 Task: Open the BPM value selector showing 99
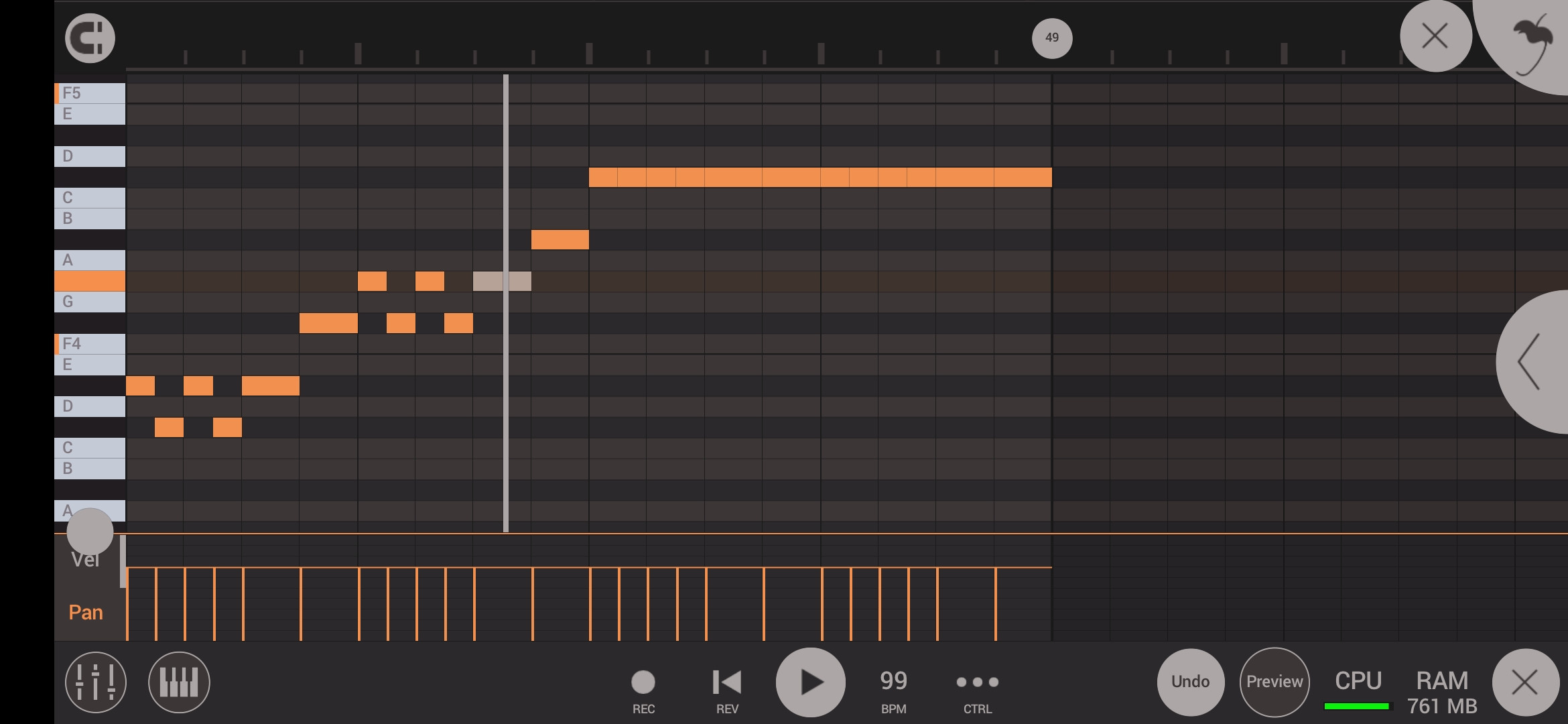(x=893, y=680)
